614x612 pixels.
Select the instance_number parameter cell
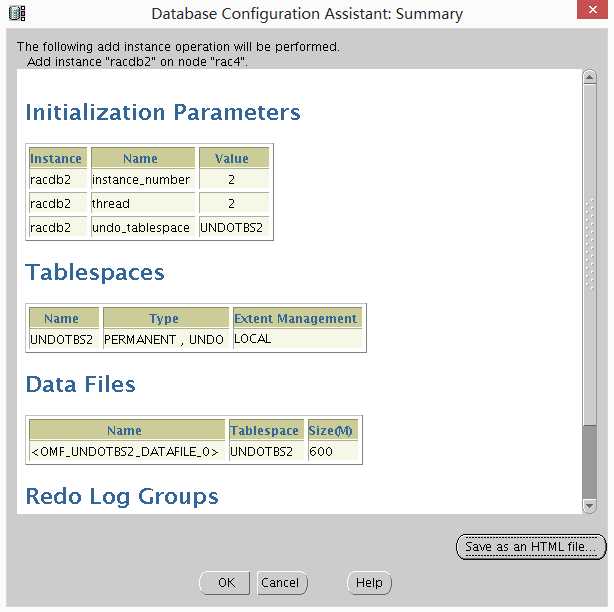coord(141,180)
